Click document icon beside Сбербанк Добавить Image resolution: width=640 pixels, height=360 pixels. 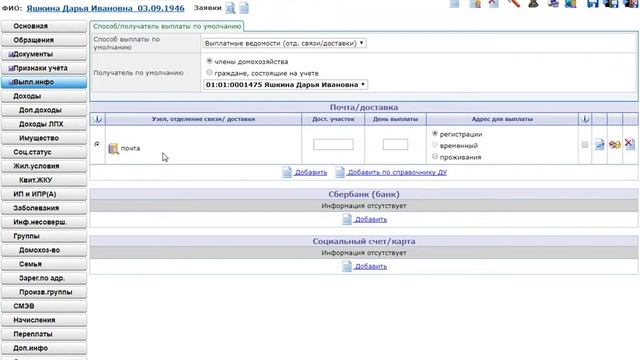pyautogui.click(x=347, y=219)
